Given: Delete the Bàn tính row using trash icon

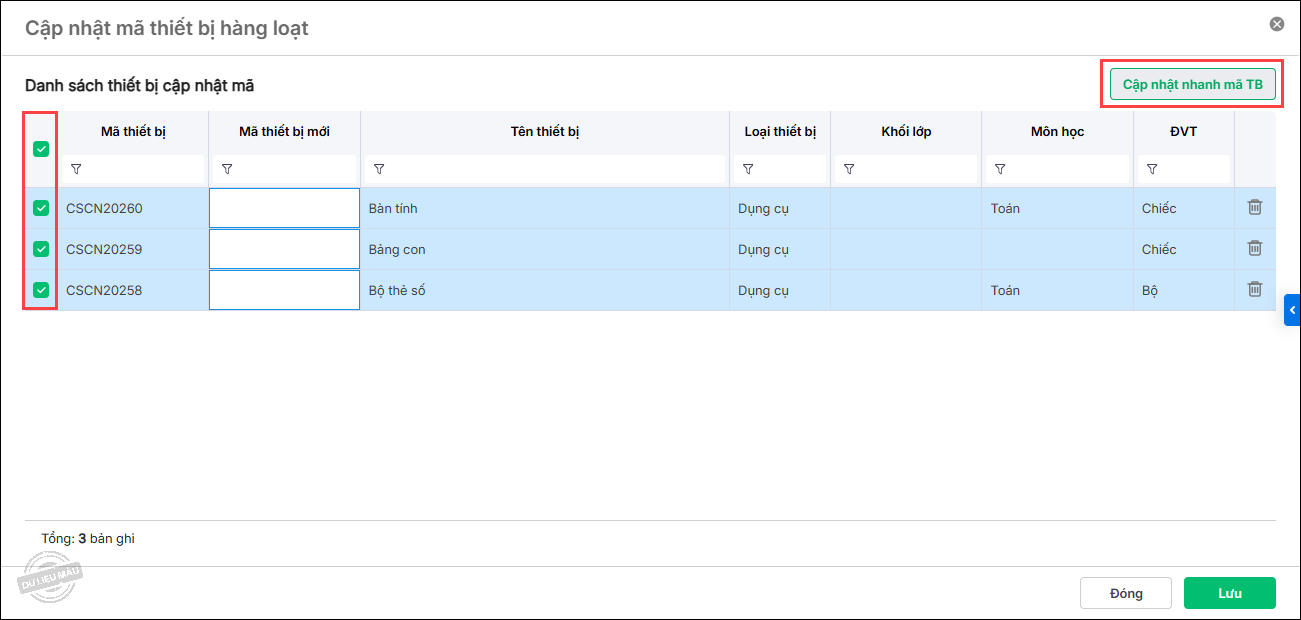Looking at the screenshot, I should pyautogui.click(x=1255, y=207).
